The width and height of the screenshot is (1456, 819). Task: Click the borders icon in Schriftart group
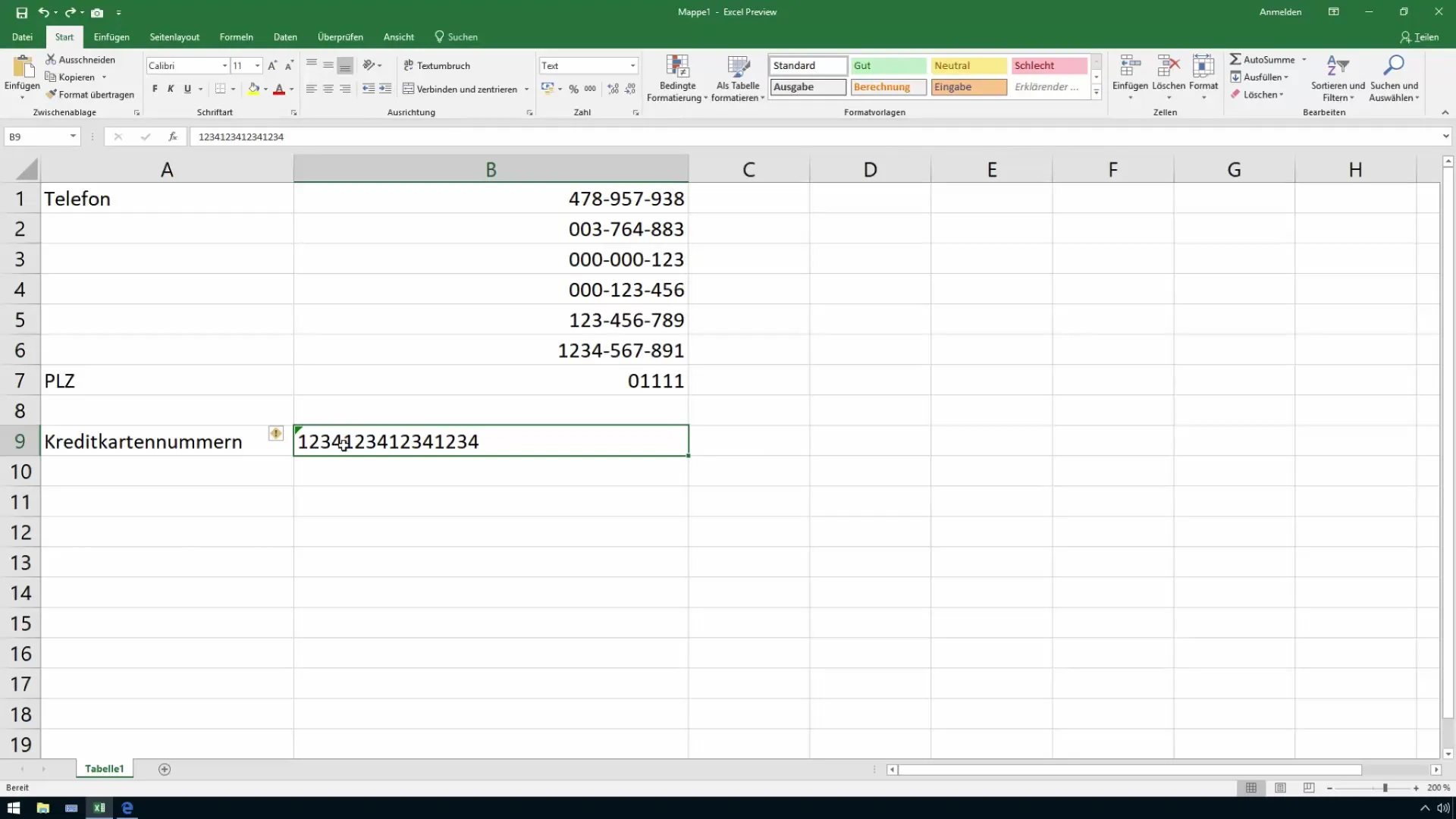220,89
